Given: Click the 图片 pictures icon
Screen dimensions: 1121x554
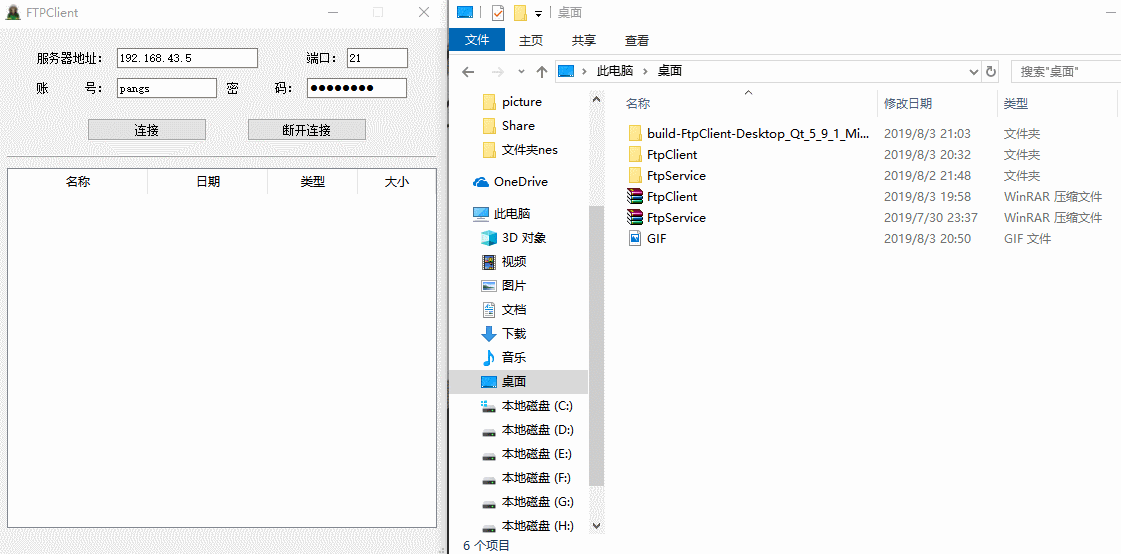Looking at the screenshot, I should pyautogui.click(x=489, y=286).
